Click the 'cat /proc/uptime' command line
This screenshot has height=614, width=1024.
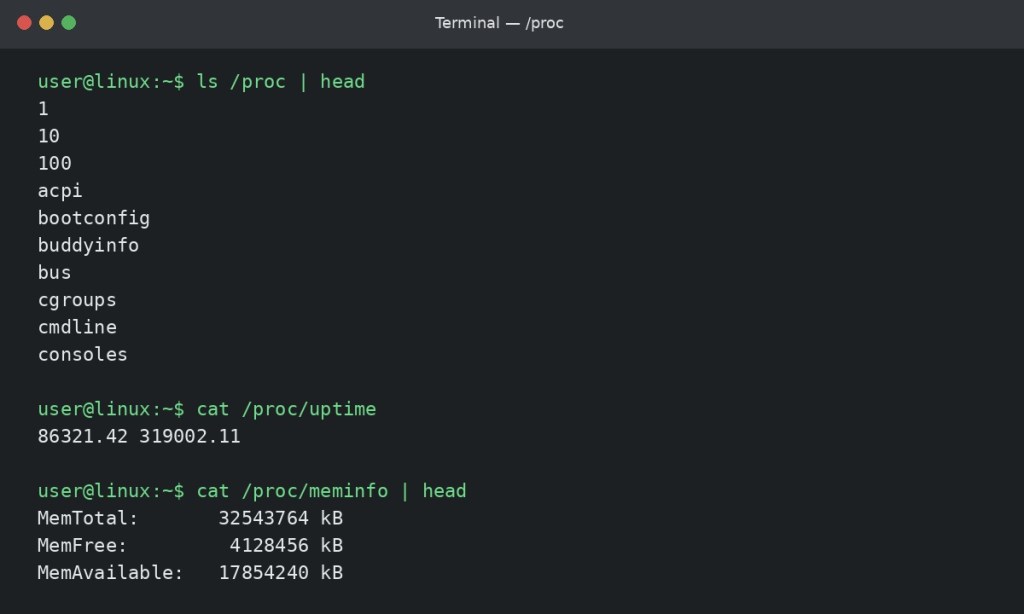(x=207, y=409)
